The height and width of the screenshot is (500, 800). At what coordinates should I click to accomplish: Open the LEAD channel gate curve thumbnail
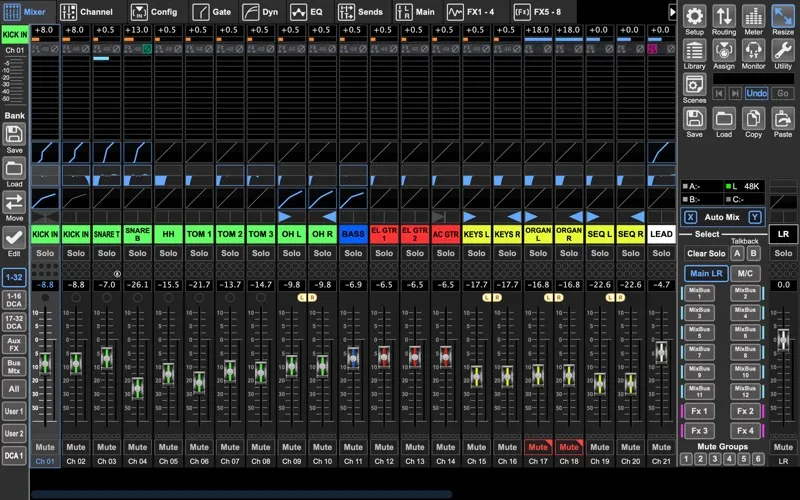tap(661, 153)
